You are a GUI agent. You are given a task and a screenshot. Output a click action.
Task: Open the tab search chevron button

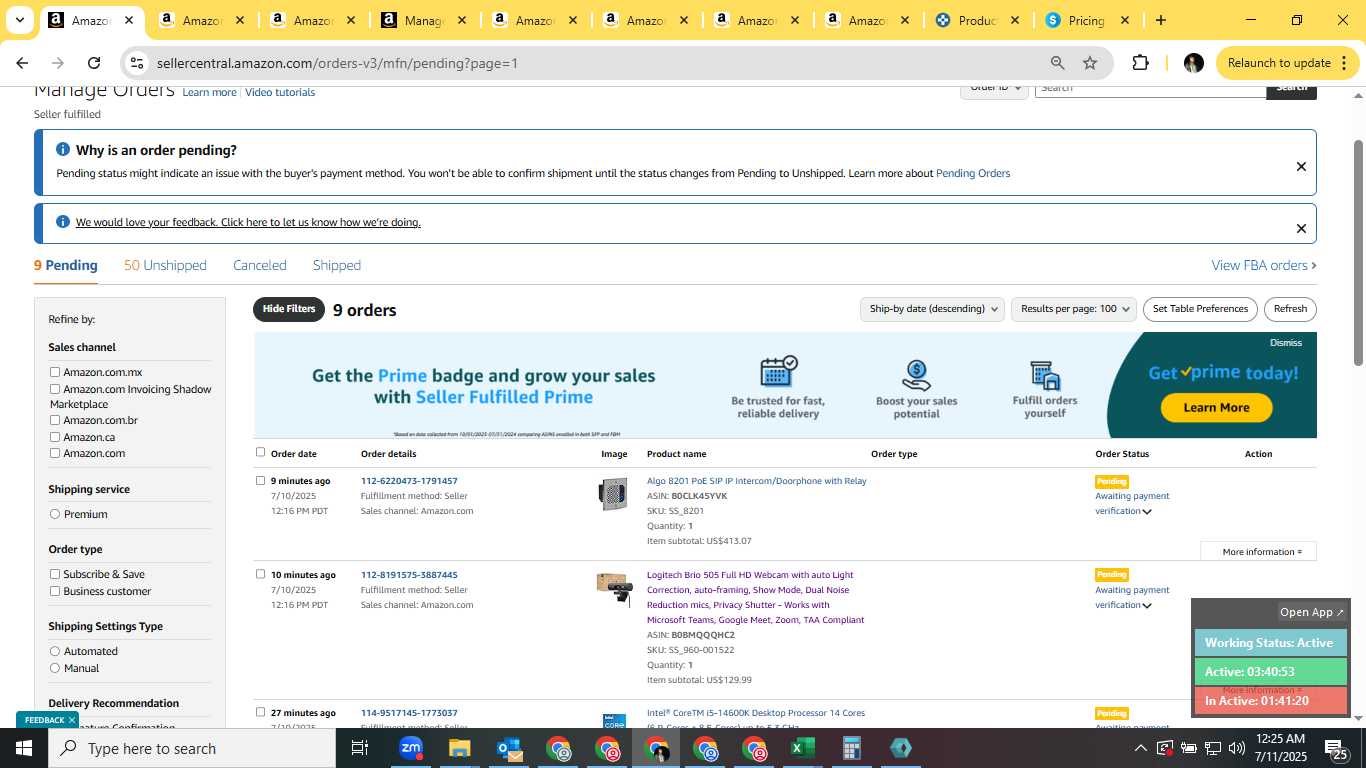coord(19,20)
